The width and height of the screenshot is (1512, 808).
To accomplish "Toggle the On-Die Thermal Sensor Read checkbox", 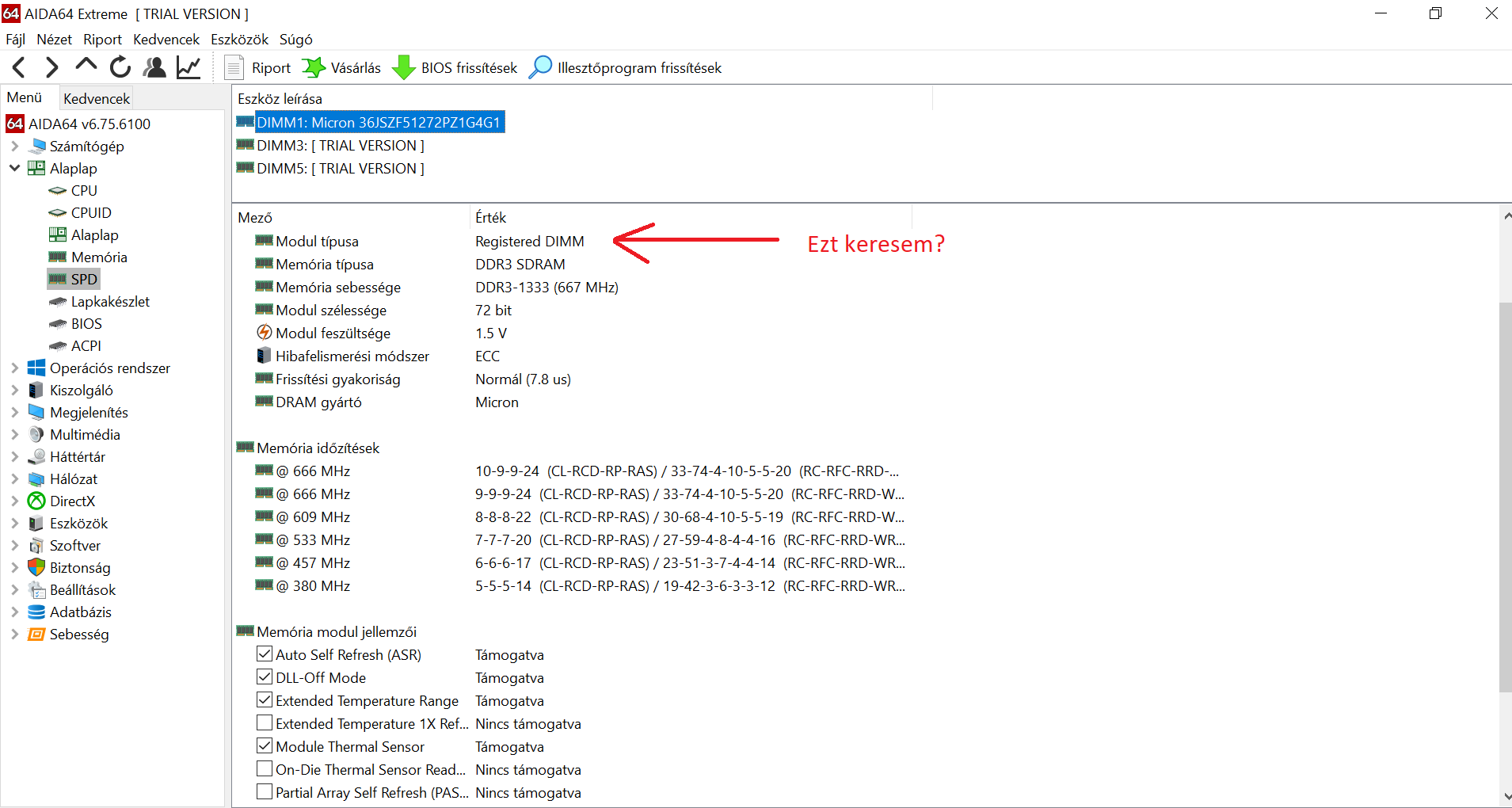I will pos(265,769).
